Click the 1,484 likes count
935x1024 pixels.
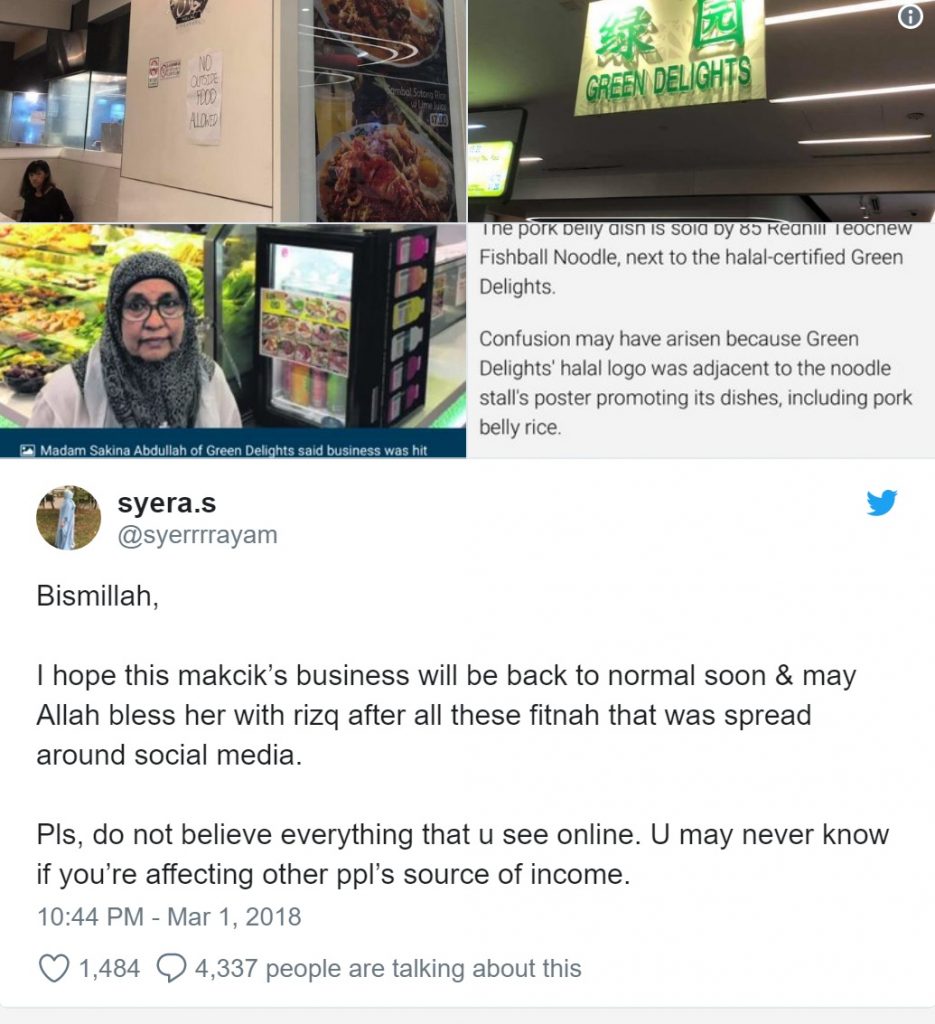(109, 968)
